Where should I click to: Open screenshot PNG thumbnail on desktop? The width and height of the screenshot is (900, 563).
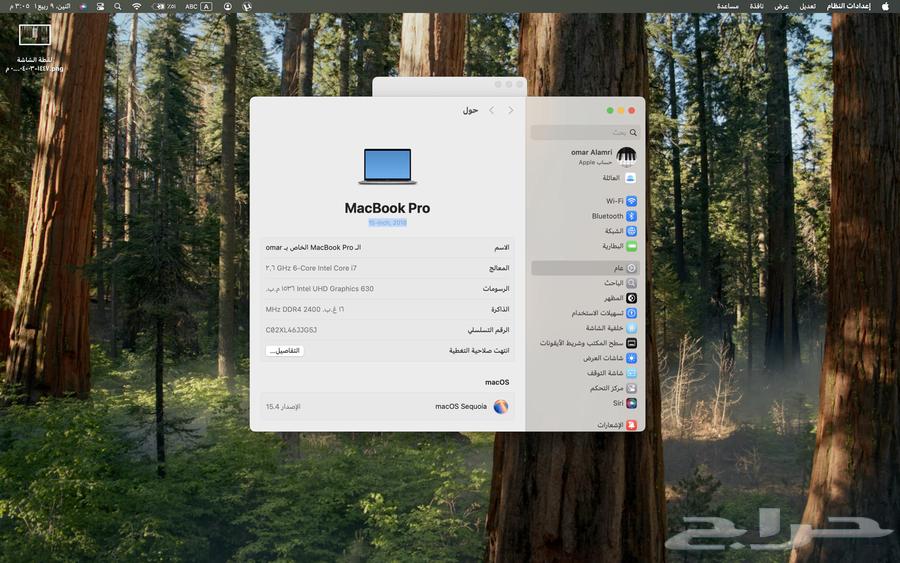tap(34, 35)
